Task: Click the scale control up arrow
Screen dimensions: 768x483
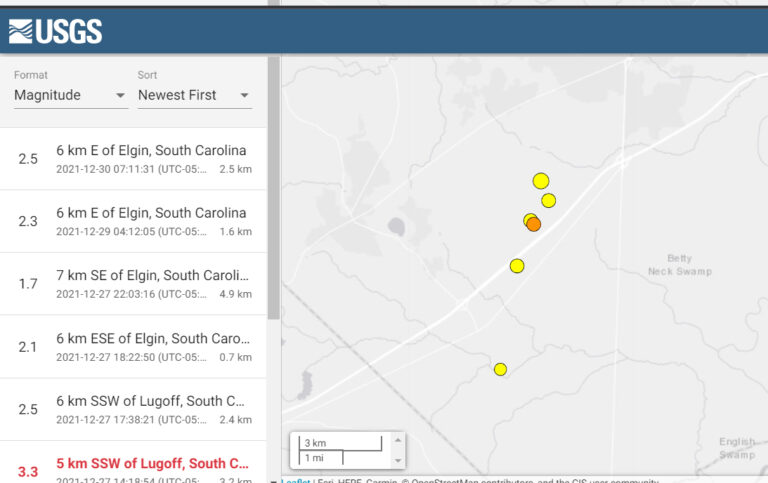Action: tap(398, 440)
